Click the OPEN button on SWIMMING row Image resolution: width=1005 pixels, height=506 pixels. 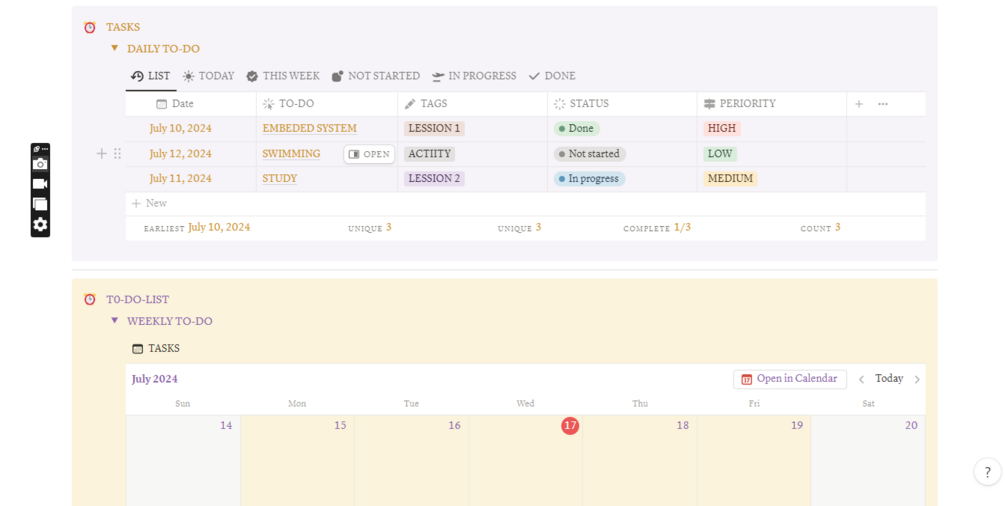[369, 154]
